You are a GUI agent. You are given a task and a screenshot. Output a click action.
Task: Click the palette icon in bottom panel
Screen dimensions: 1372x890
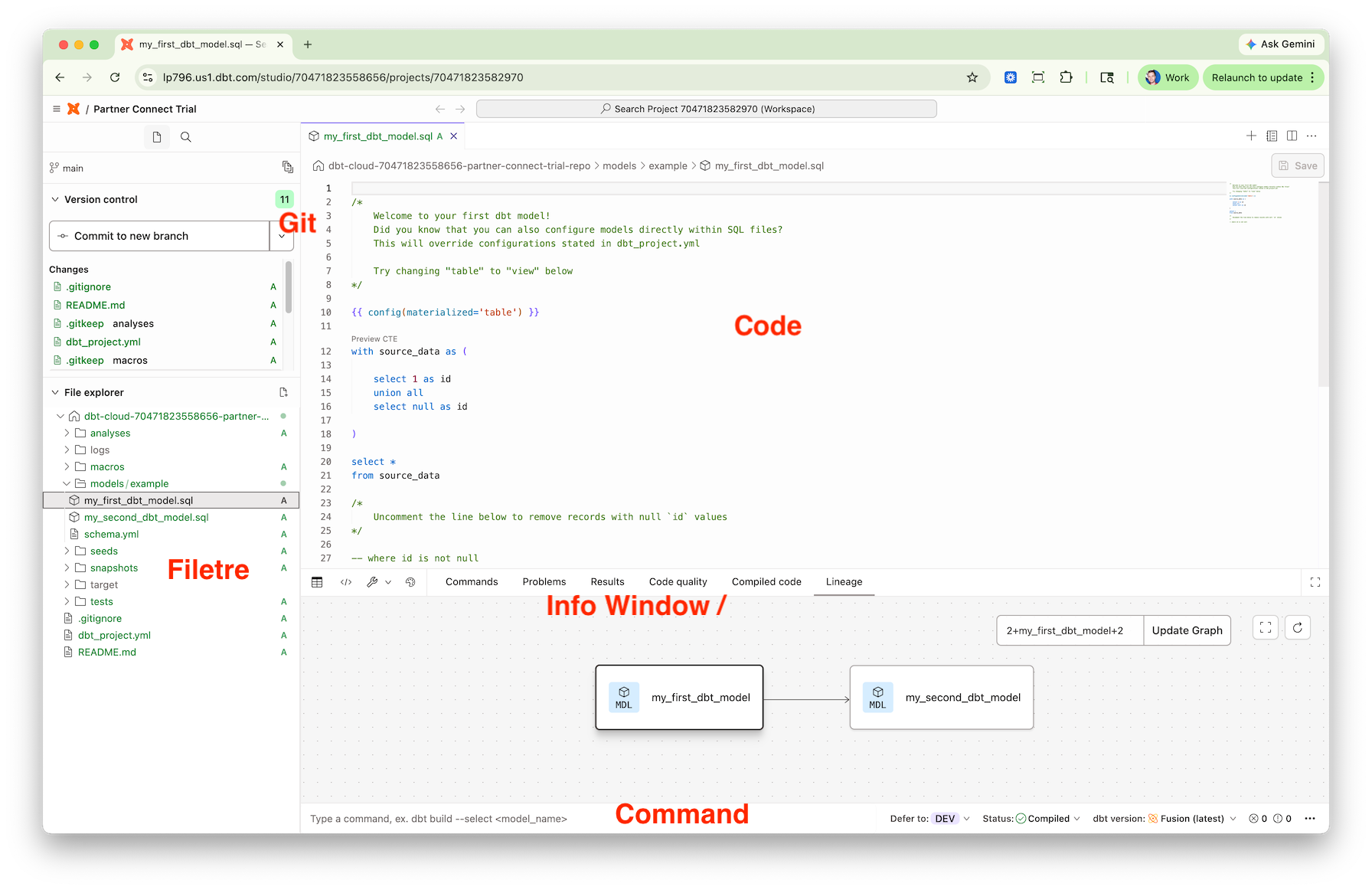click(410, 582)
